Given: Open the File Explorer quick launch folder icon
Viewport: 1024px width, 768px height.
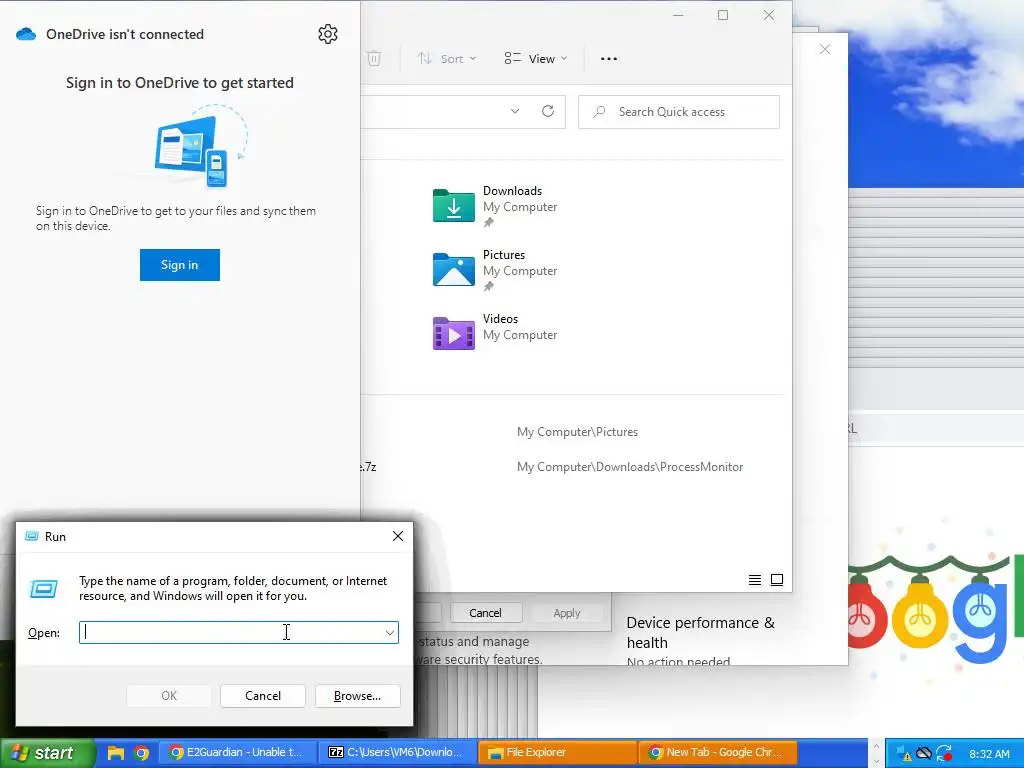Looking at the screenshot, I should pos(116,753).
